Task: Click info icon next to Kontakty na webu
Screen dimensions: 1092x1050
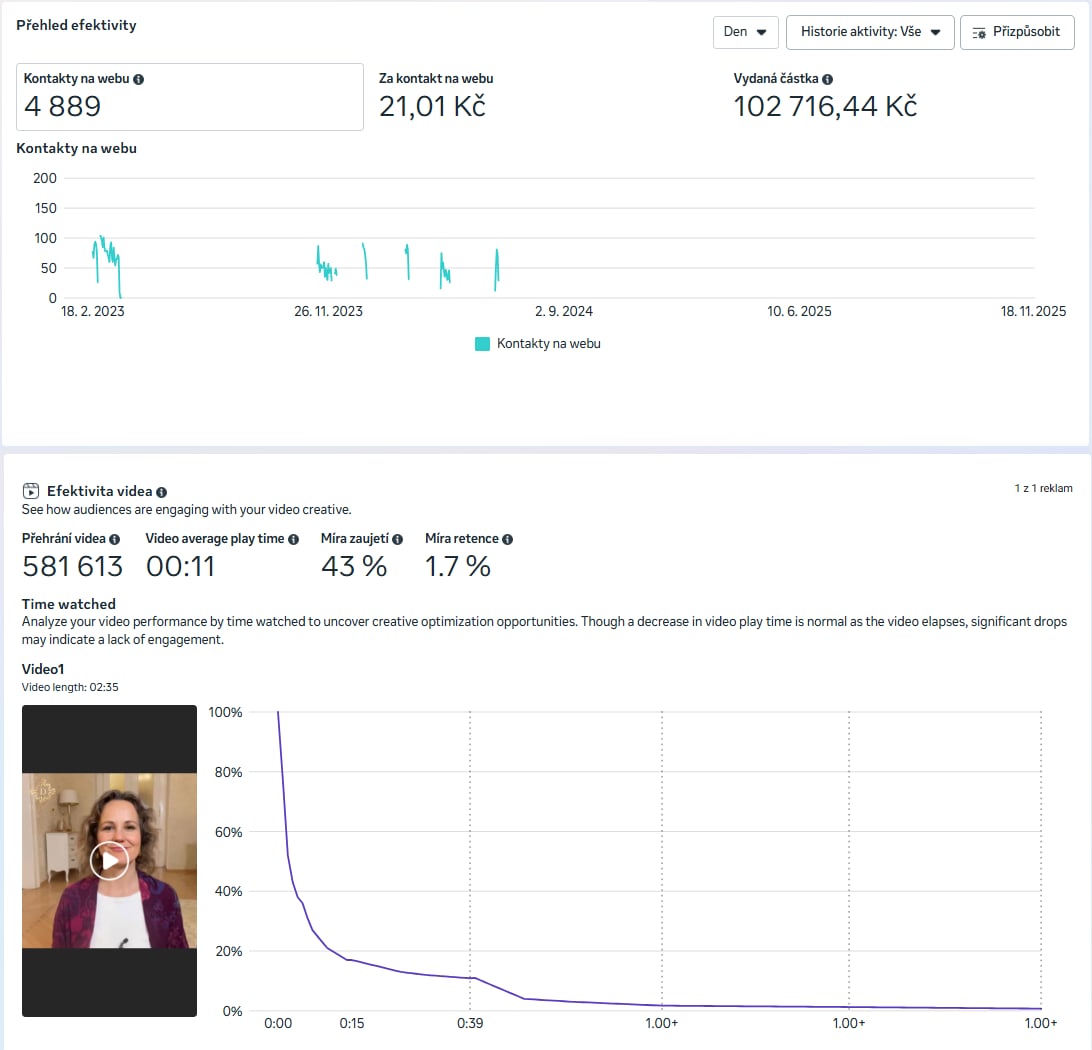Action: (138, 79)
